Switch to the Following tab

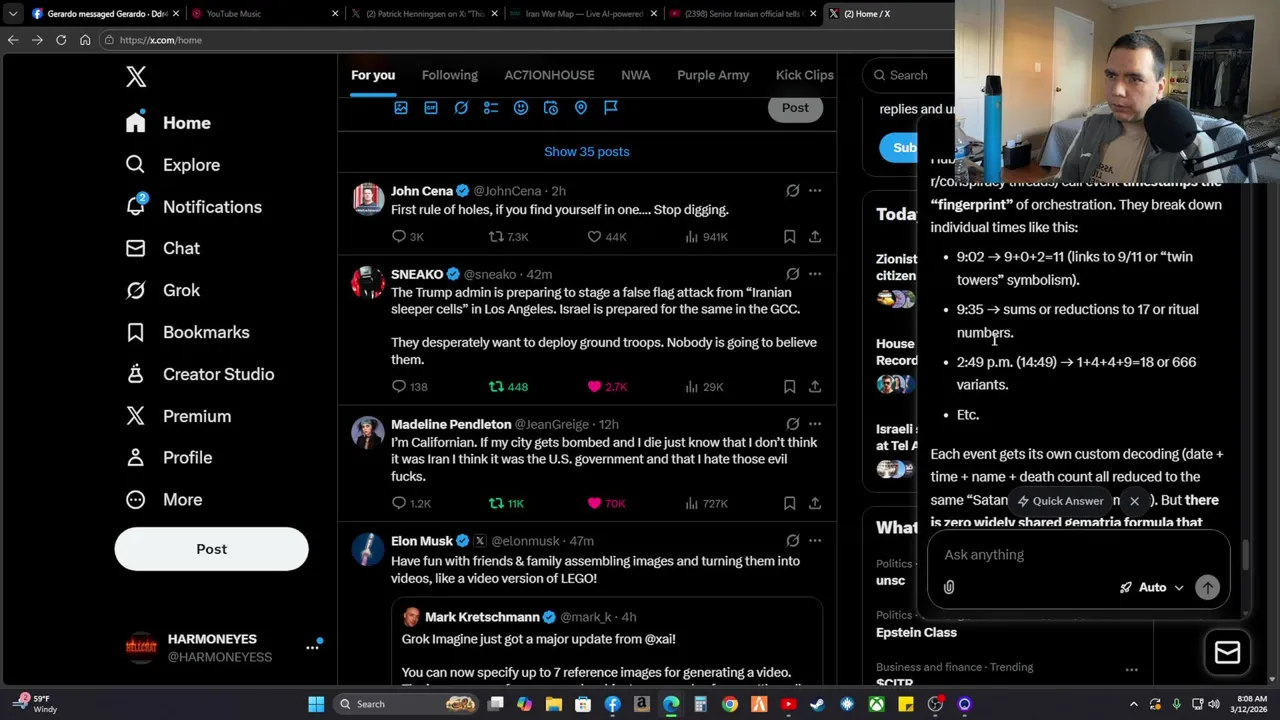click(449, 75)
